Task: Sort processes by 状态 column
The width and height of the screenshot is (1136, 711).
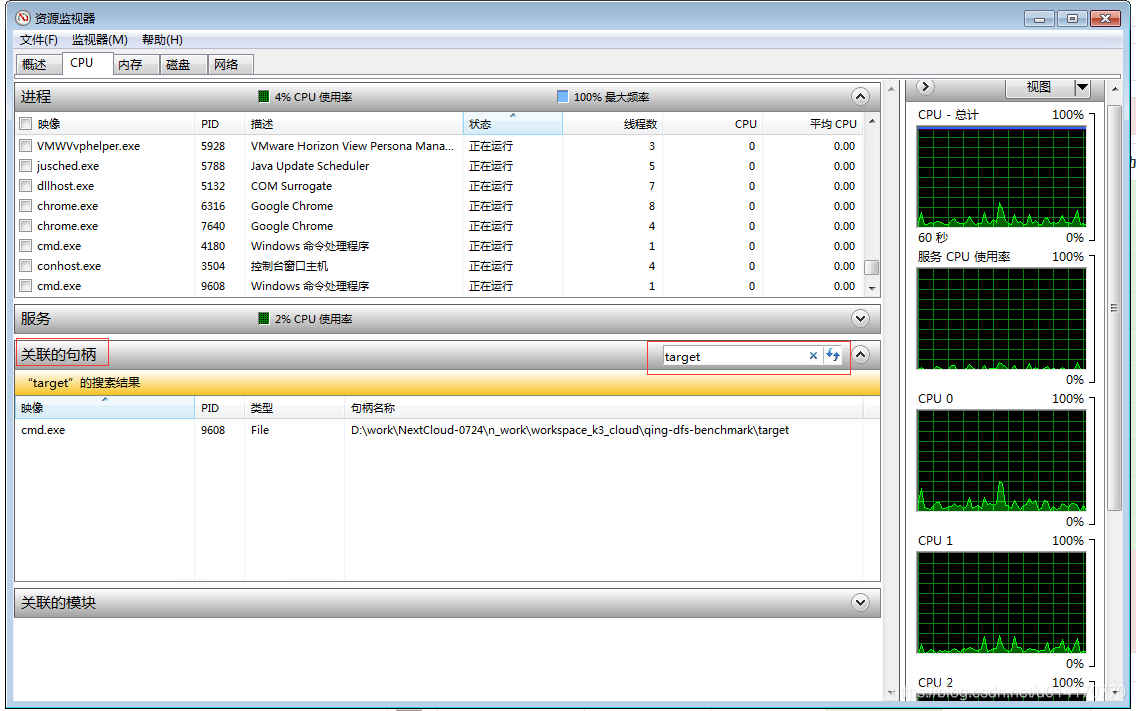Action: [x=512, y=124]
